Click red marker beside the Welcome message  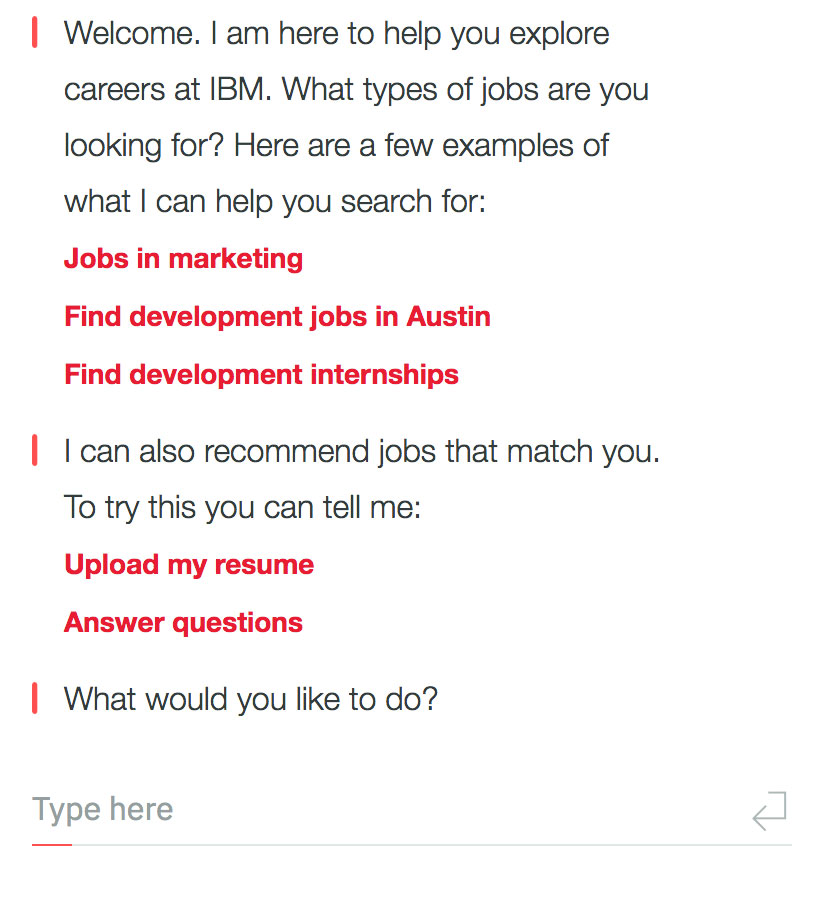(35, 33)
